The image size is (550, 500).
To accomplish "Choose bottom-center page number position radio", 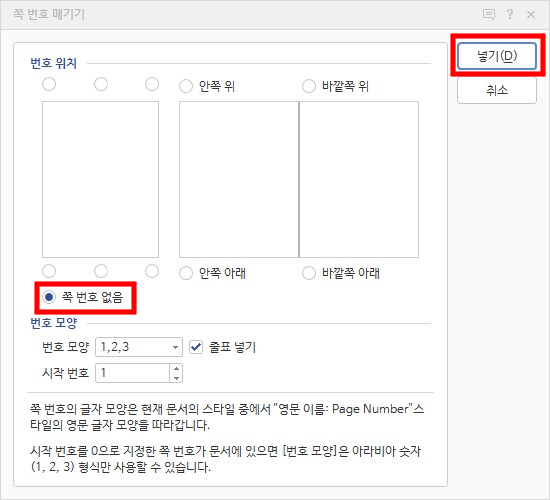I will [x=101, y=271].
